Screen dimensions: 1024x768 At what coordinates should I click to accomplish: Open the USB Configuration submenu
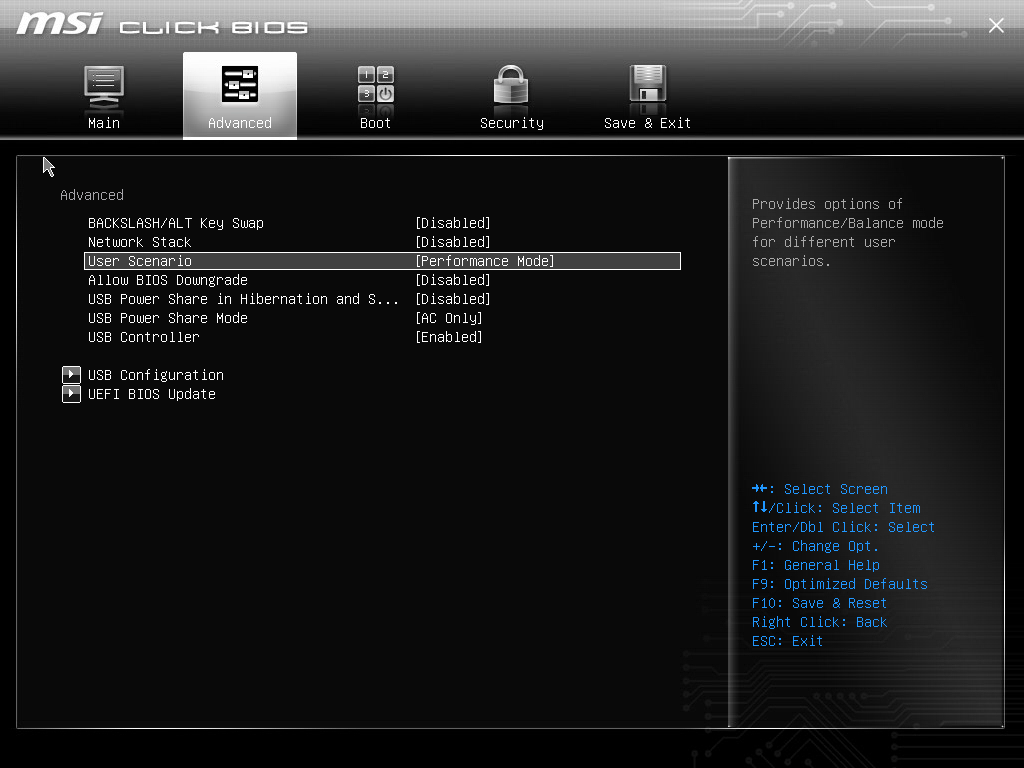156,375
